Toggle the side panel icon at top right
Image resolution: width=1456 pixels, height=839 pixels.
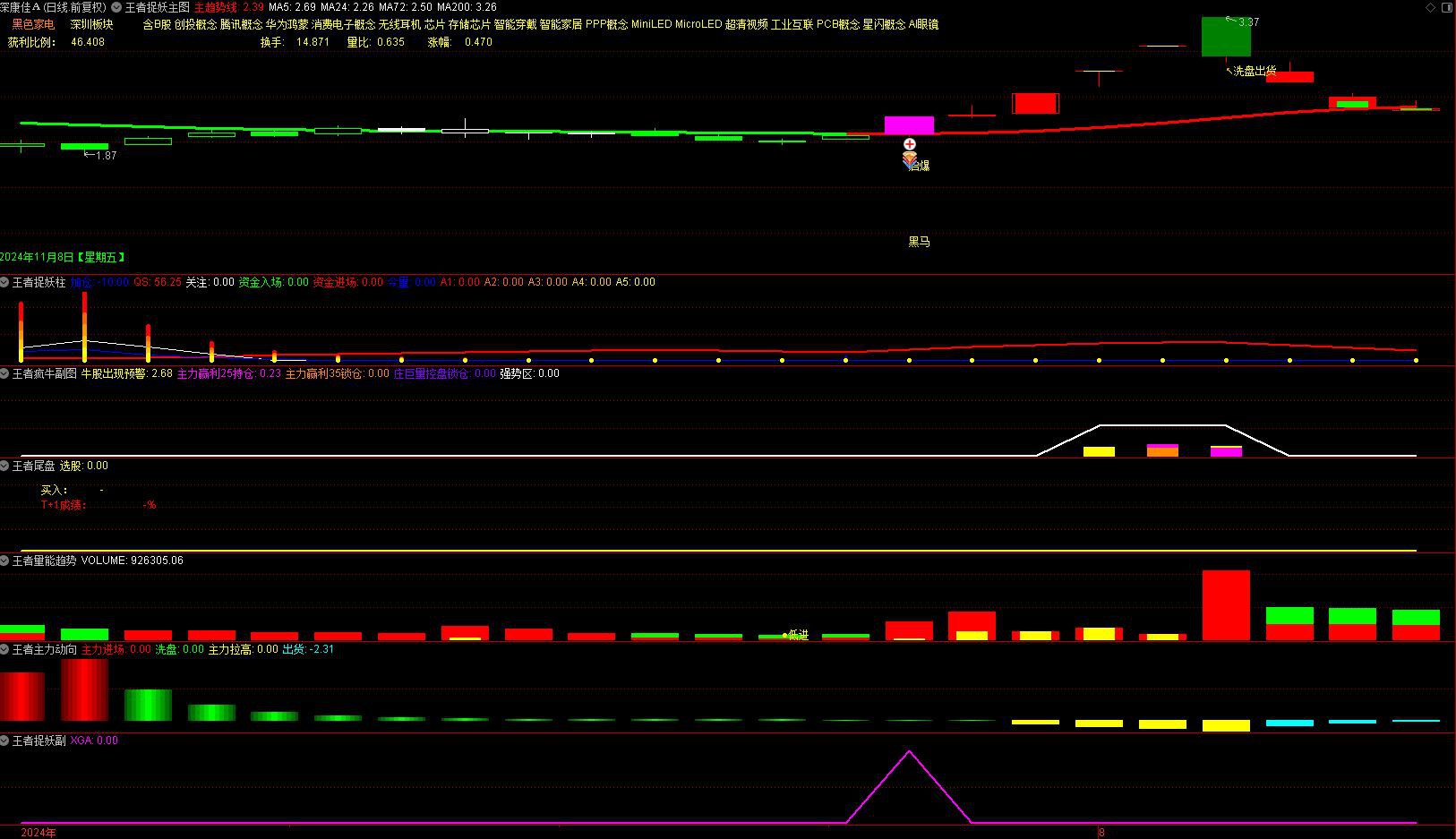1445,7
